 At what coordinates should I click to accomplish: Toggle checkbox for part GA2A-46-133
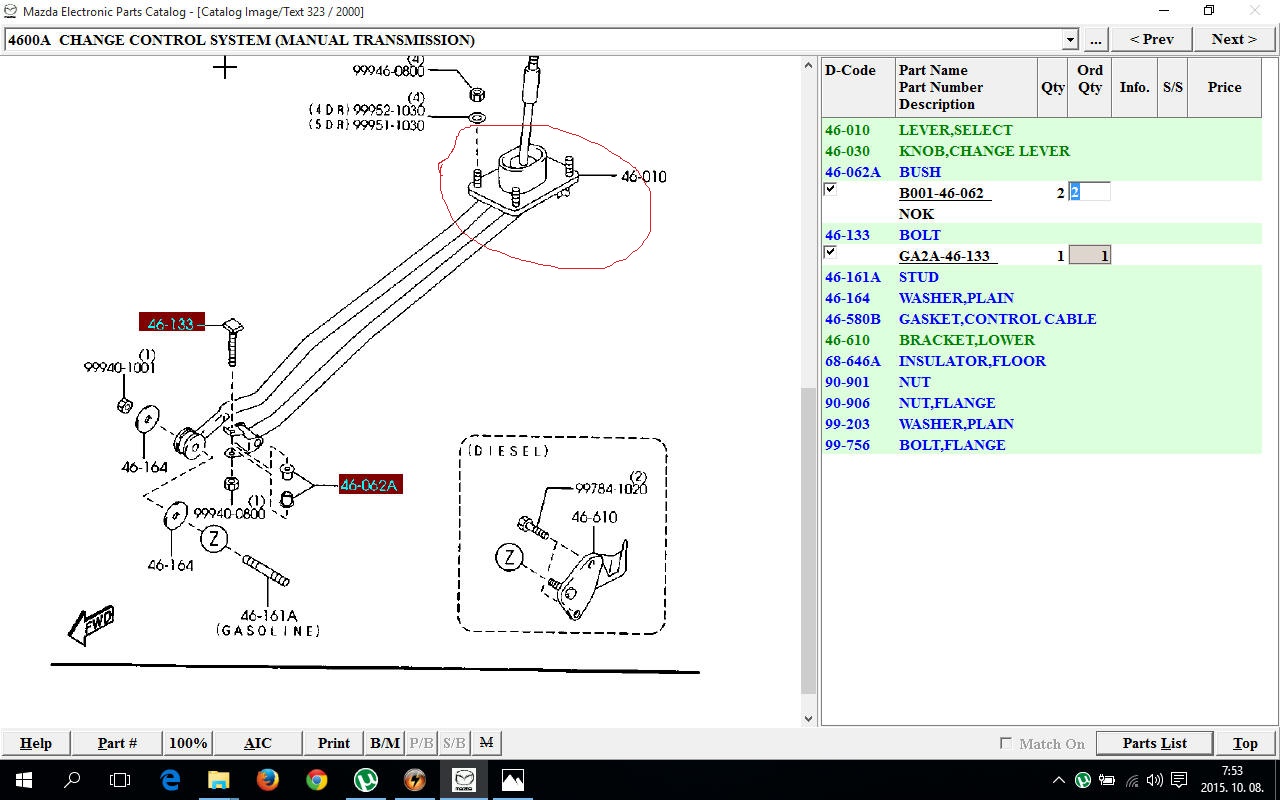829,252
